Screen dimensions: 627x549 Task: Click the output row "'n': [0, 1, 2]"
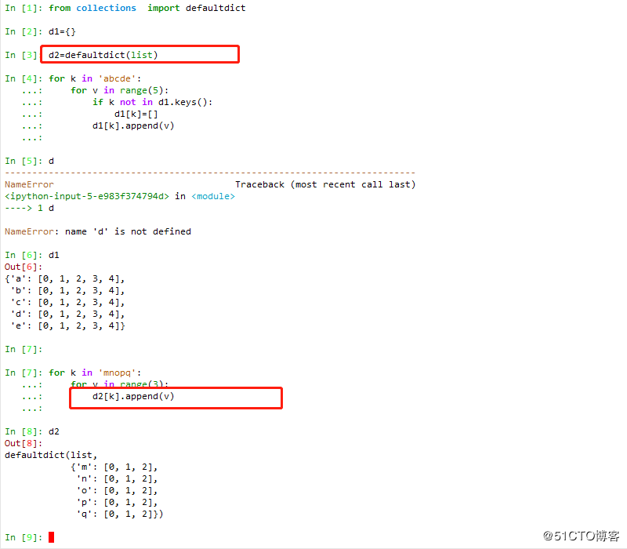(117, 479)
